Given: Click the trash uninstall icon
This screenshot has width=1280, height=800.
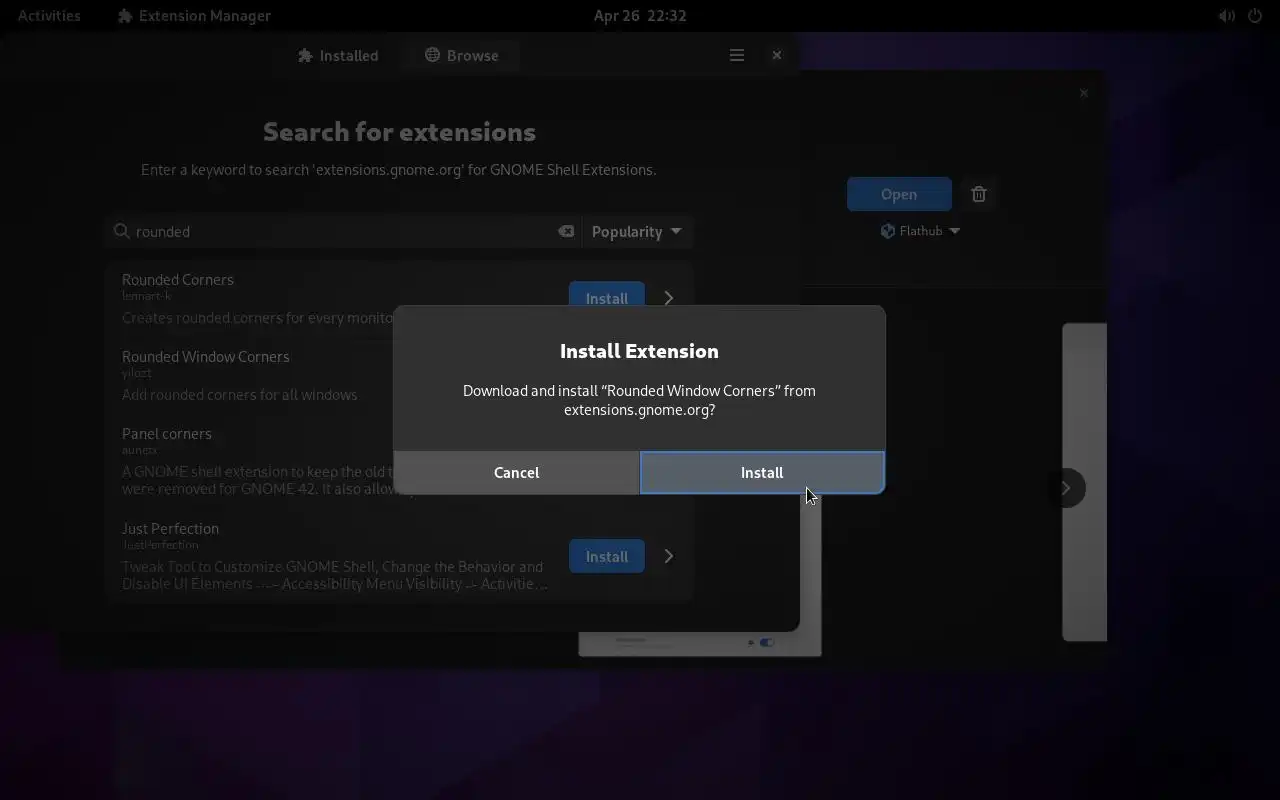Looking at the screenshot, I should pyautogui.click(x=979, y=194).
